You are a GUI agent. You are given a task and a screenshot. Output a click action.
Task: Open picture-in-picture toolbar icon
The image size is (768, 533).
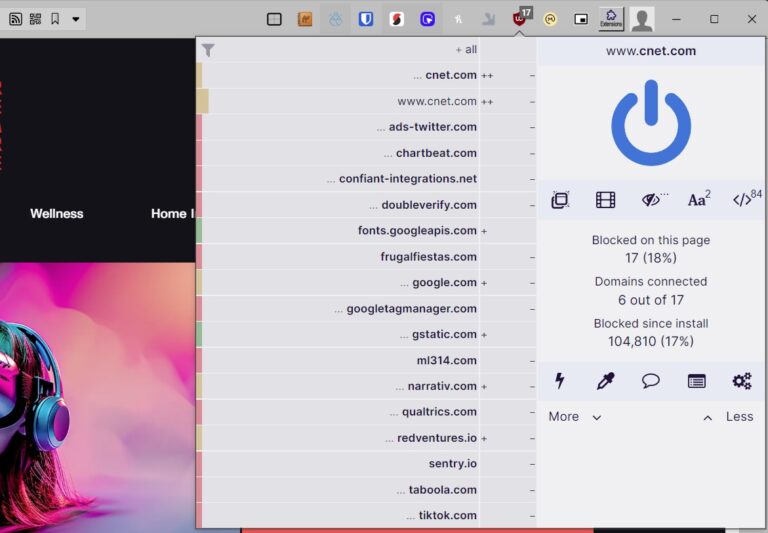(581, 19)
